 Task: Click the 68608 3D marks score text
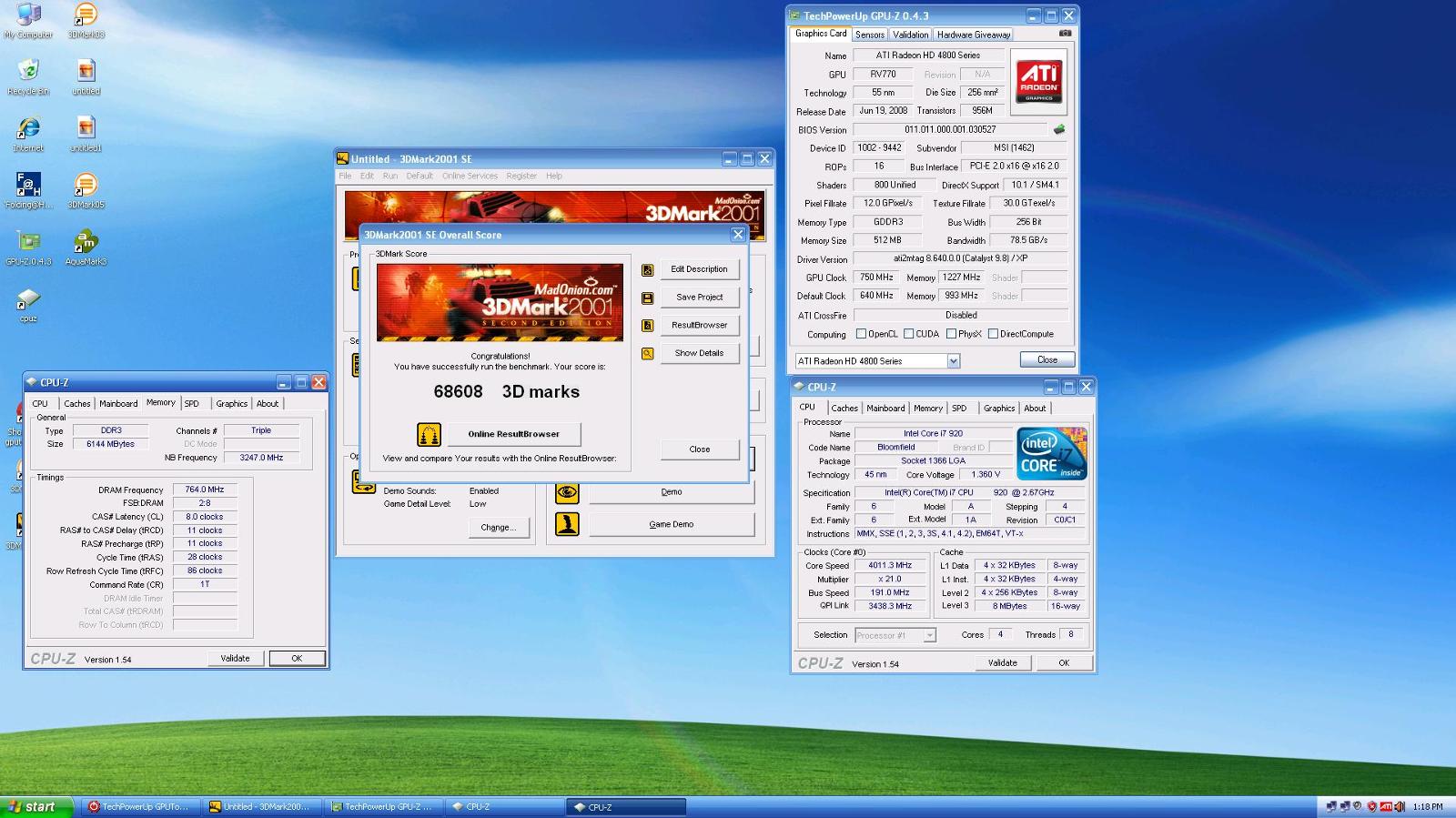[506, 392]
